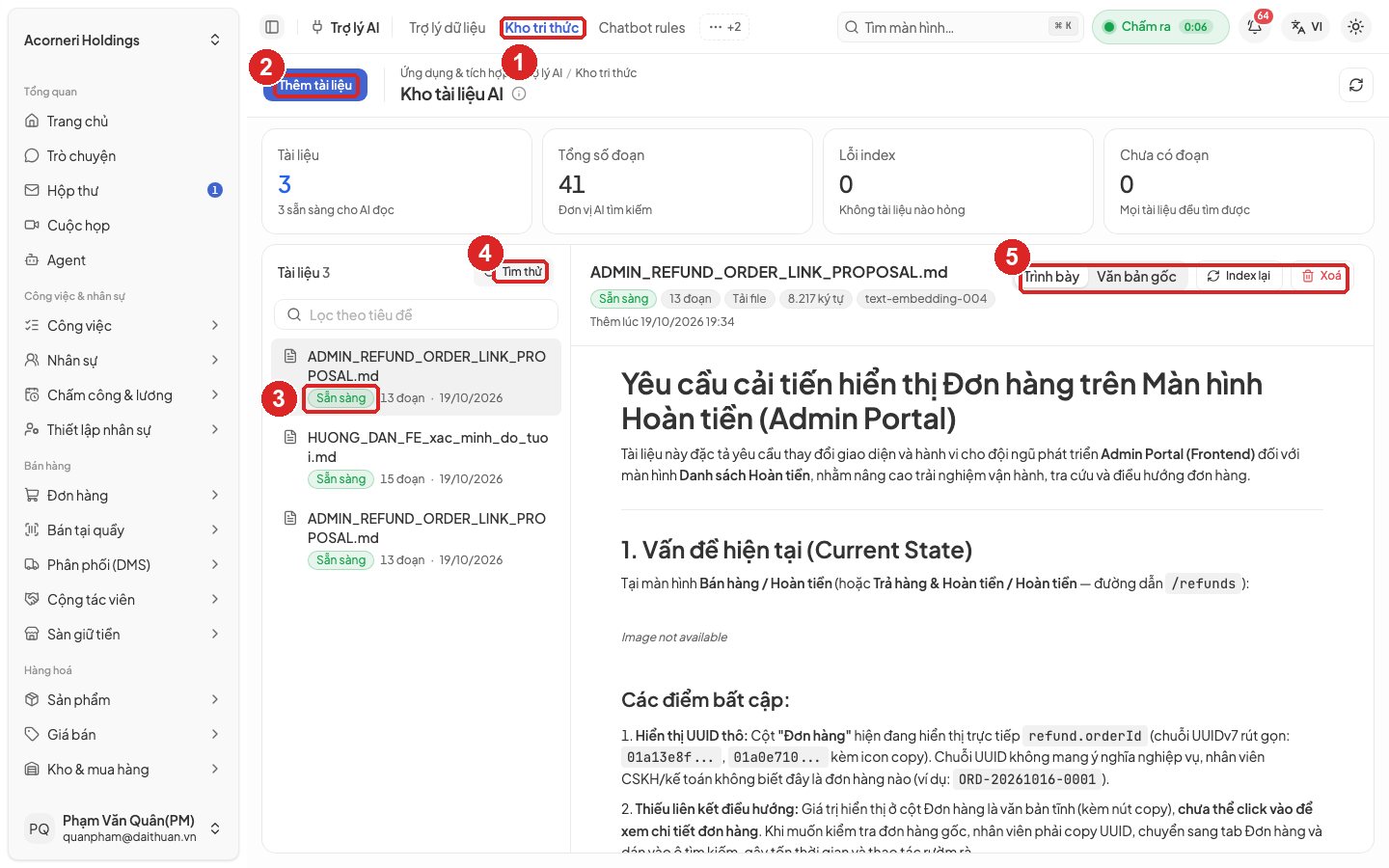Switch to the Trợ lý dữ liệu tab

click(447, 28)
